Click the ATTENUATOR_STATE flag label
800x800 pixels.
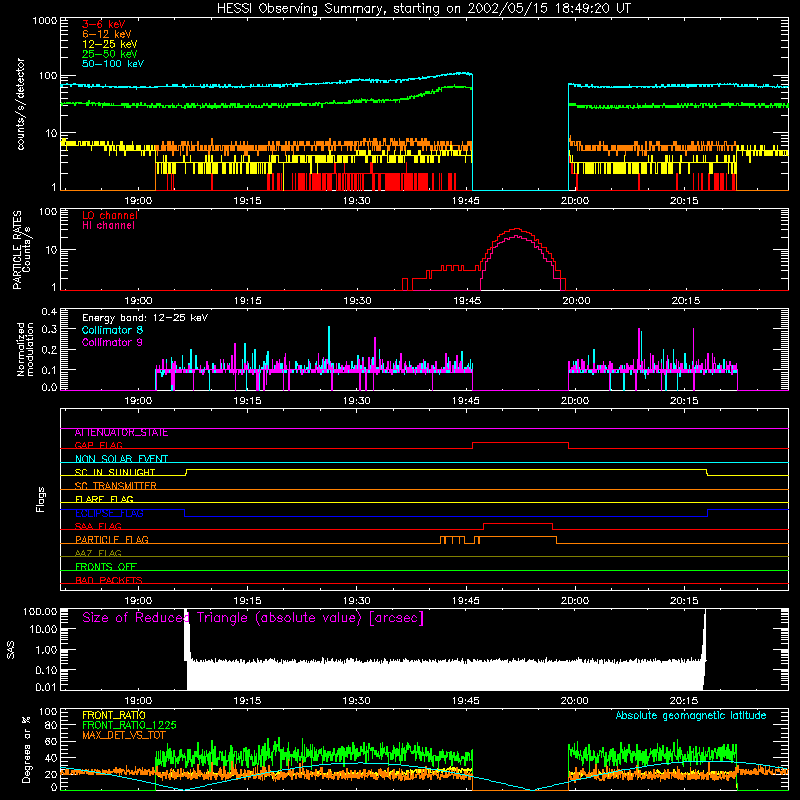click(x=121, y=433)
